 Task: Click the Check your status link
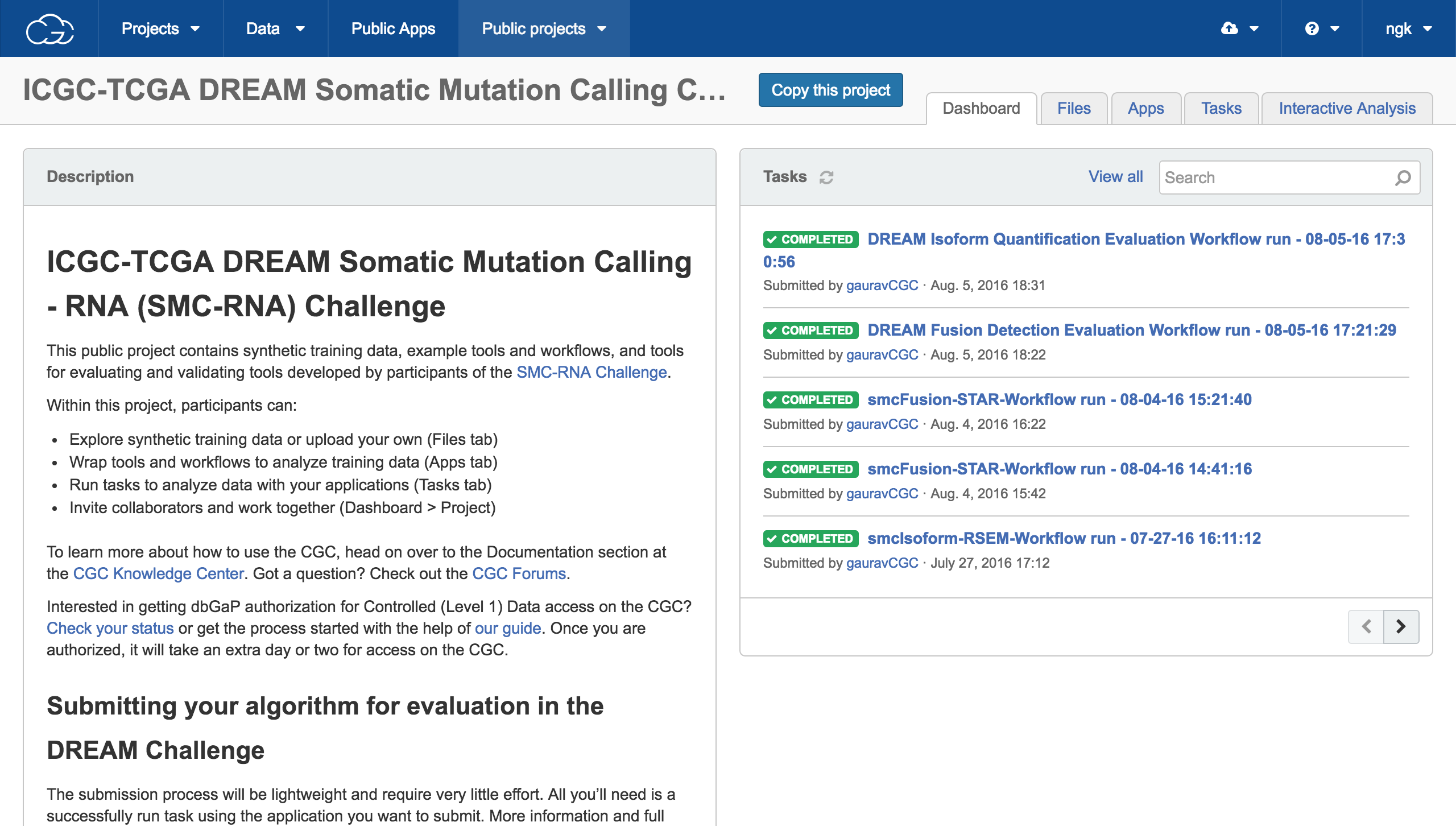point(110,628)
